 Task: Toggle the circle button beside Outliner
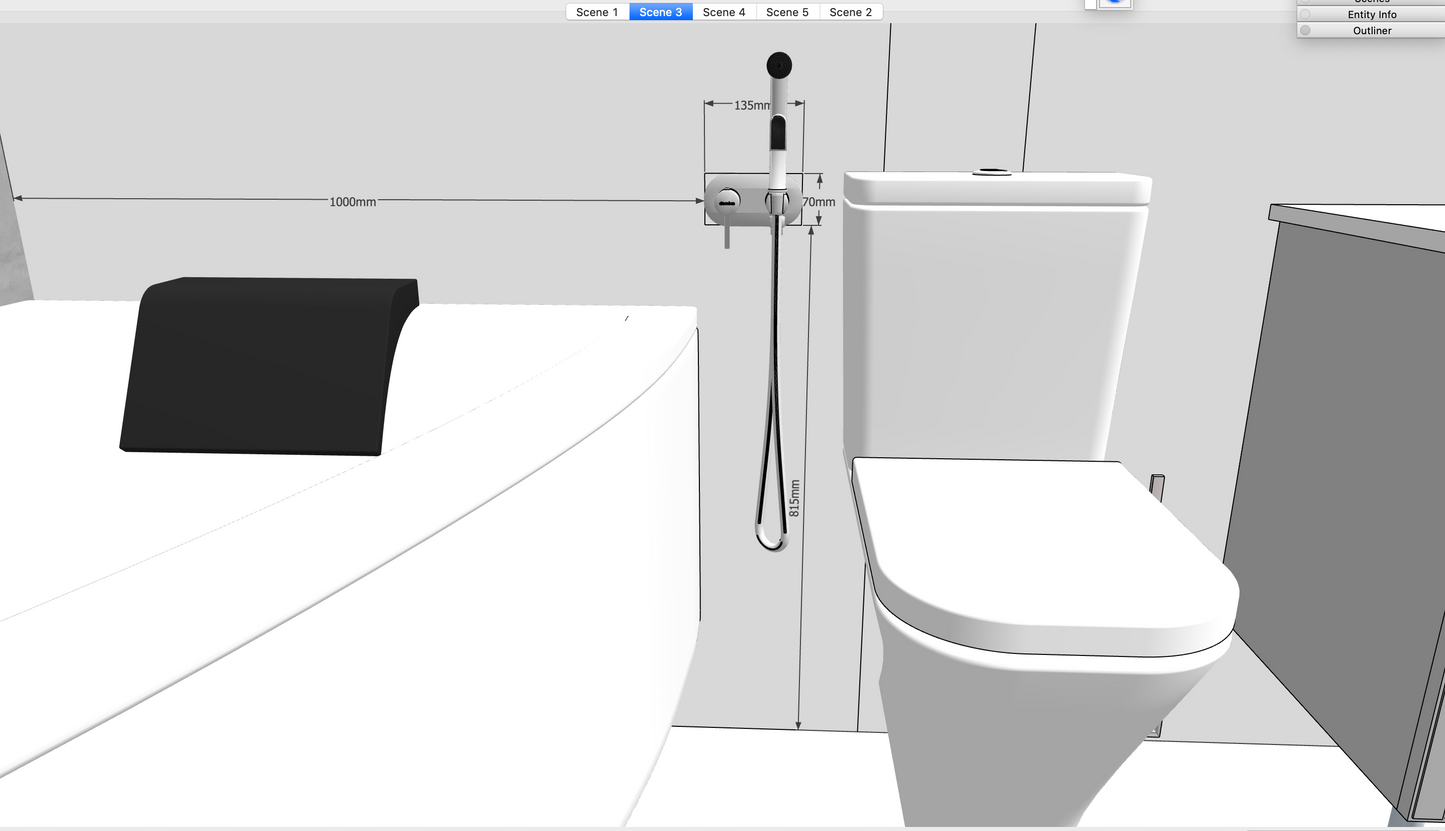(1305, 30)
